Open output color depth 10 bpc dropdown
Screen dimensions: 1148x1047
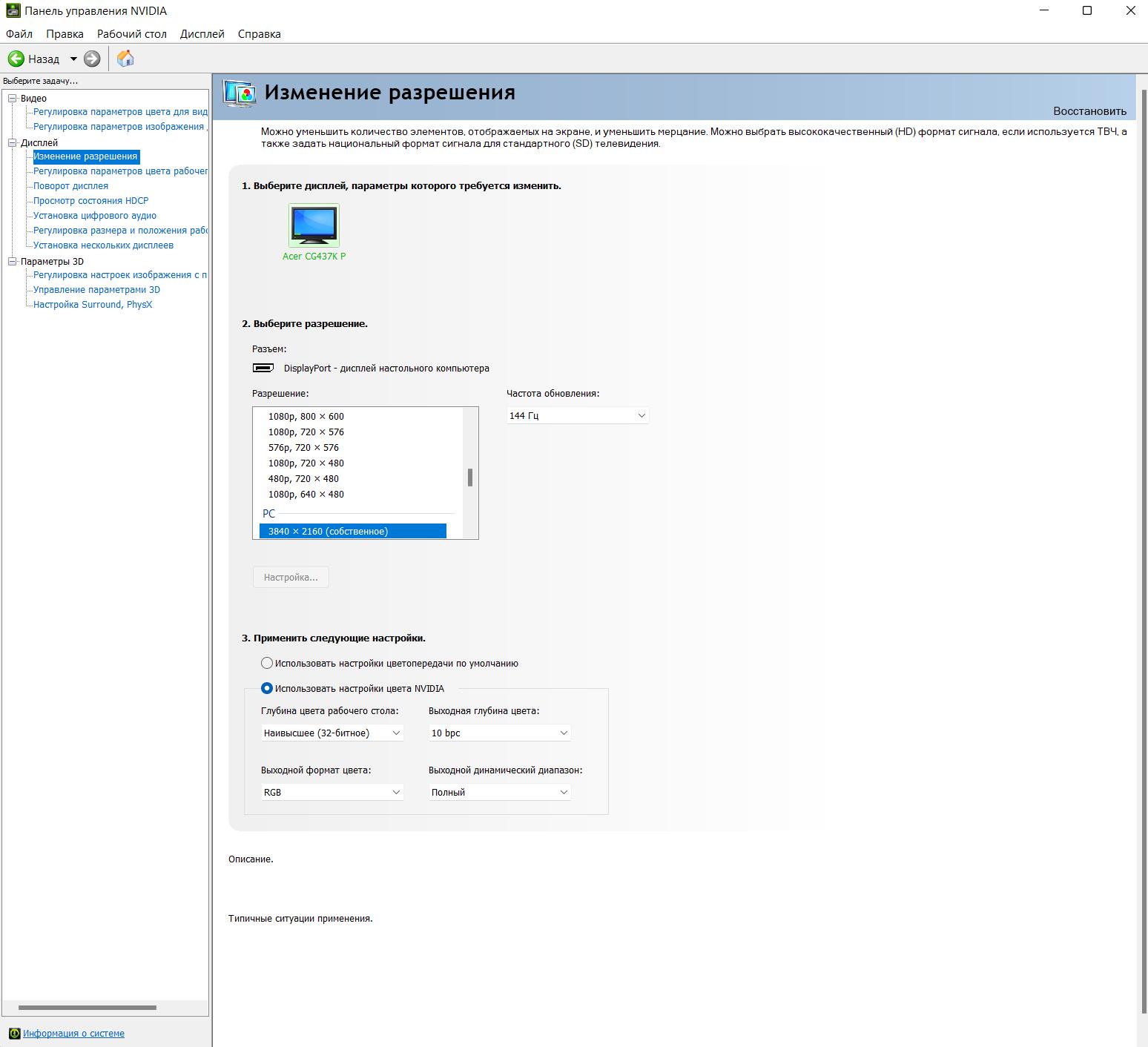coord(500,733)
